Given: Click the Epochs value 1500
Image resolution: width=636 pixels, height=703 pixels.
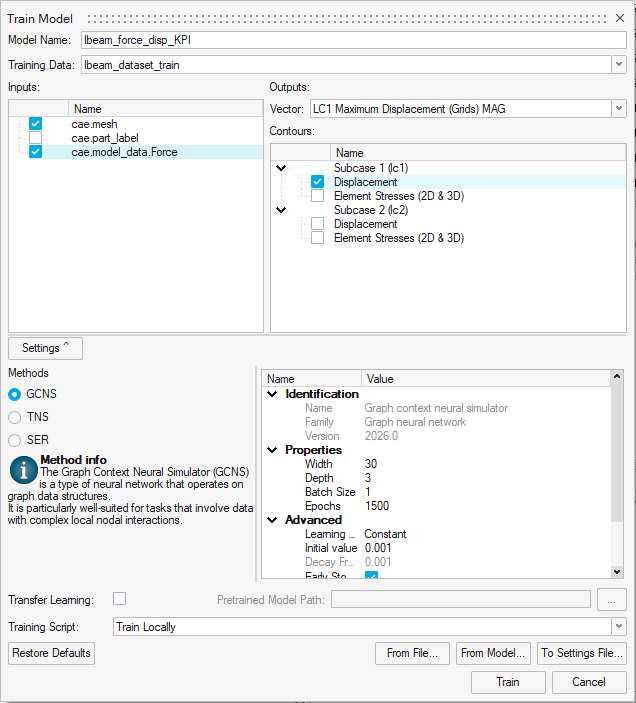Looking at the screenshot, I should click(x=377, y=506).
